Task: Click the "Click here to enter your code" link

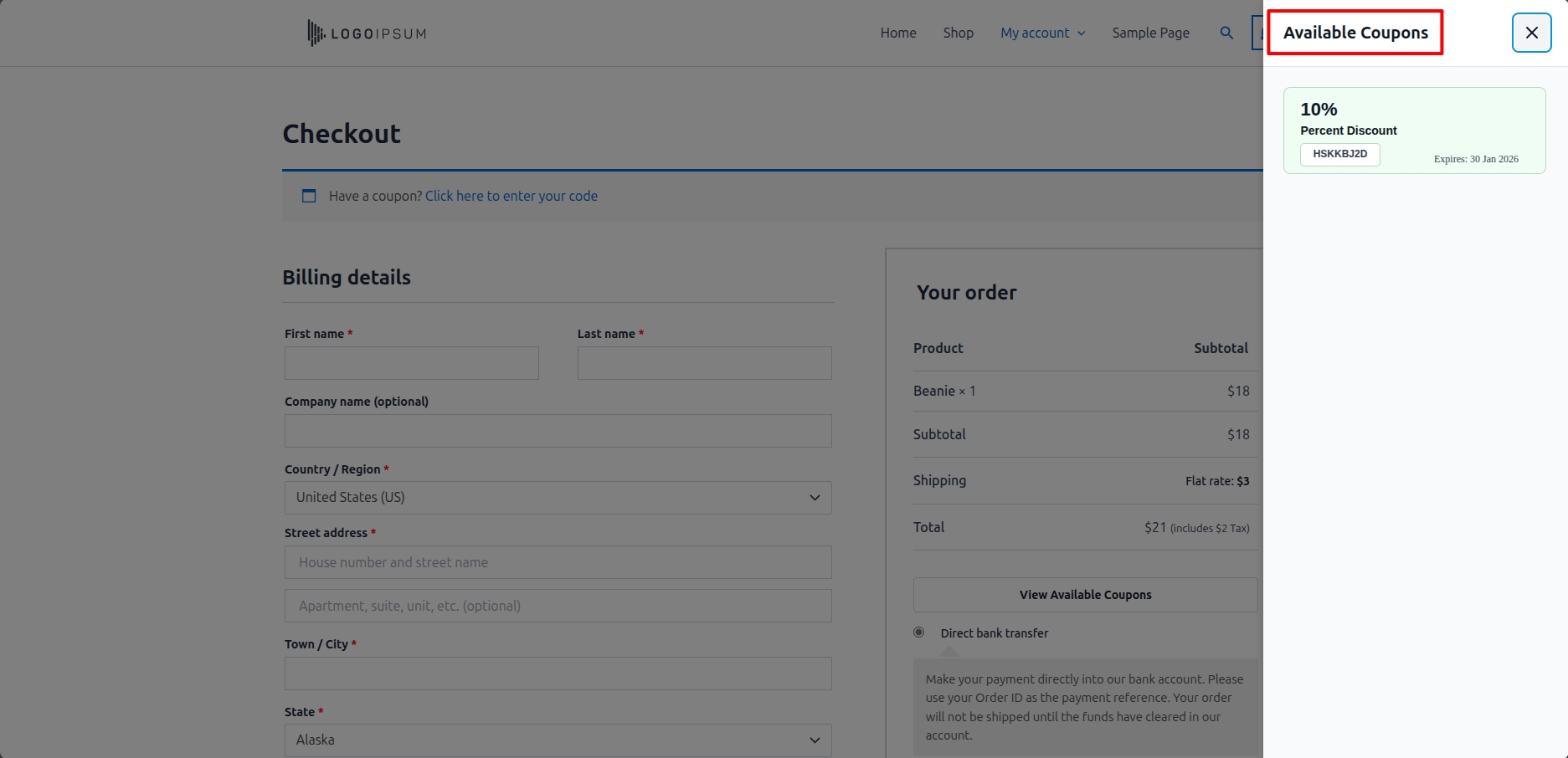Action: pos(511,196)
